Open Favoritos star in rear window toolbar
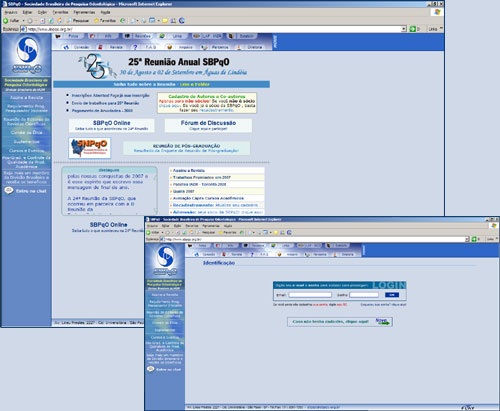Image resolution: width=500 pixels, height=411 pixels. 105,21
